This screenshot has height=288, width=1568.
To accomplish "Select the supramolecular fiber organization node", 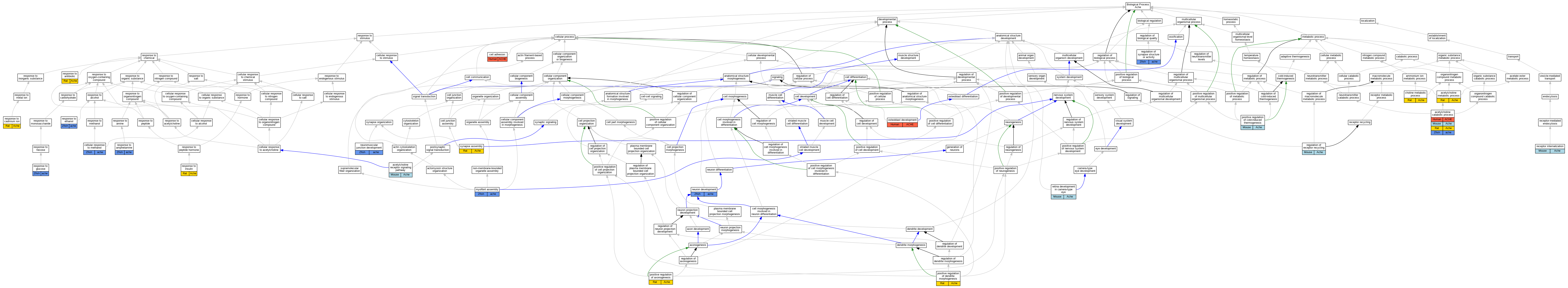I will coord(349,170).
